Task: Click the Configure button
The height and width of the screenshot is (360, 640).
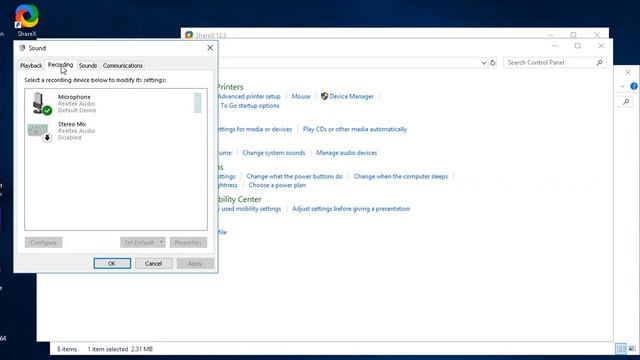Action: coord(43,242)
